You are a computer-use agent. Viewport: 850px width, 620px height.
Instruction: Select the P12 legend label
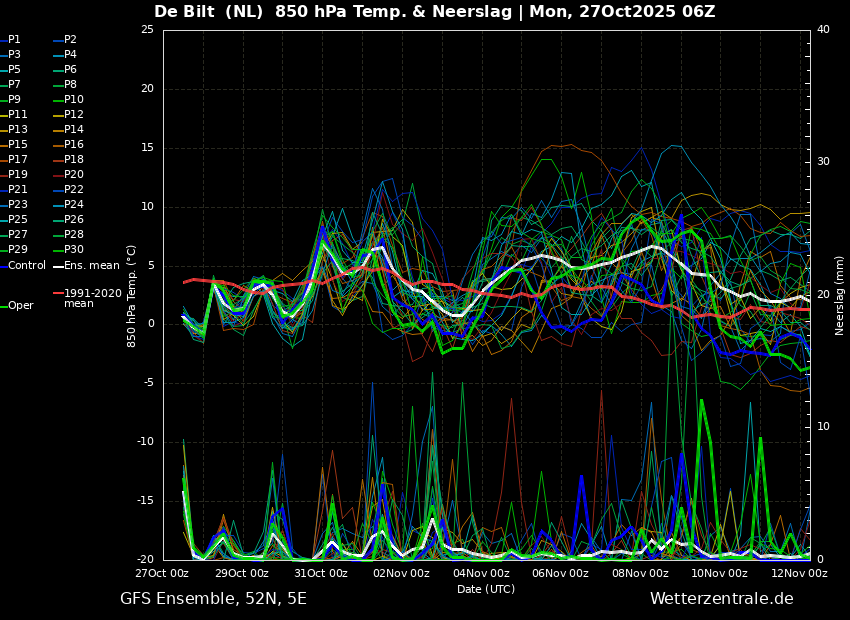tap(68, 114)
